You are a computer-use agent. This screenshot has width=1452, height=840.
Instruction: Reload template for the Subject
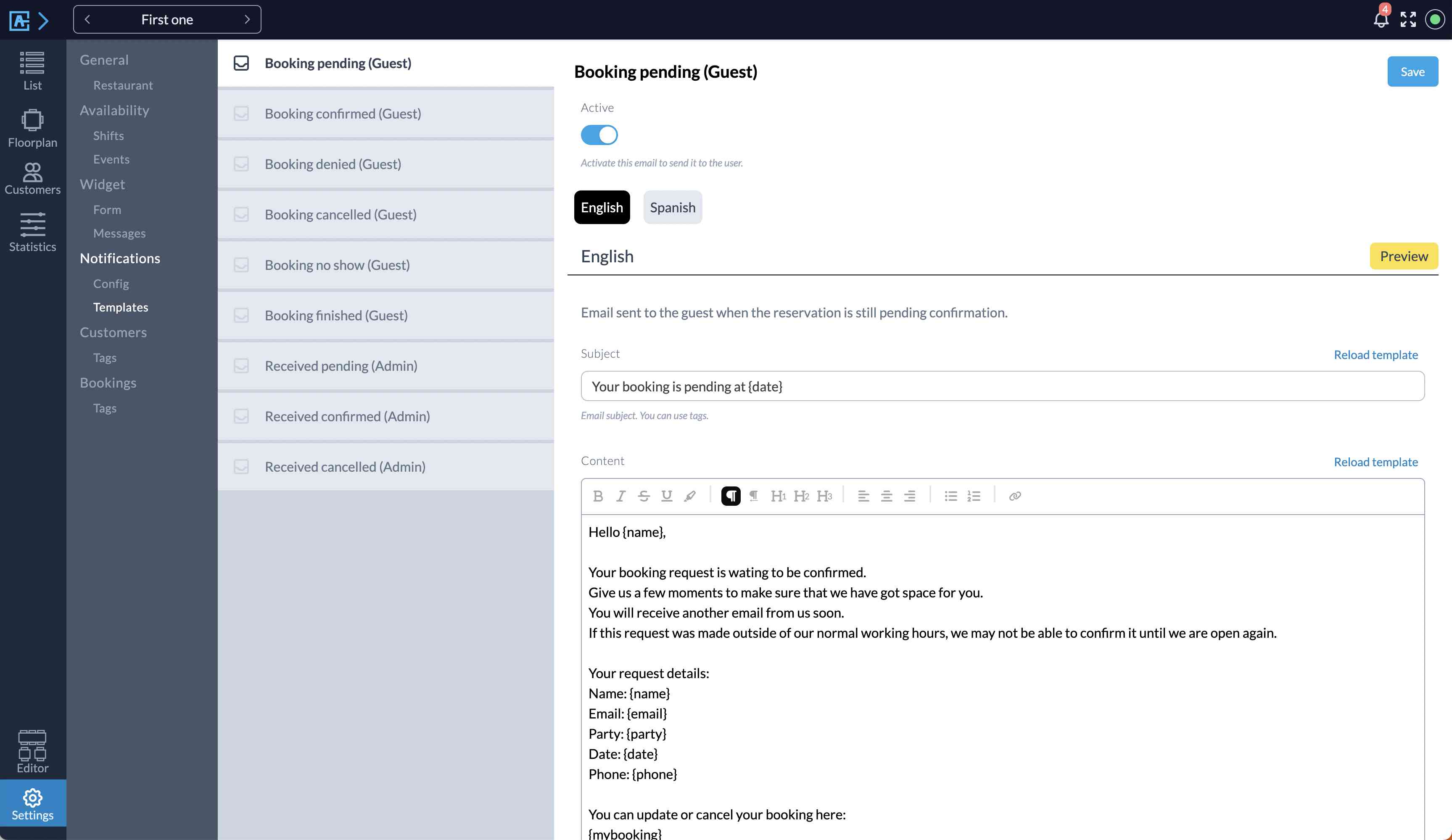click(x=1375, y=355)
